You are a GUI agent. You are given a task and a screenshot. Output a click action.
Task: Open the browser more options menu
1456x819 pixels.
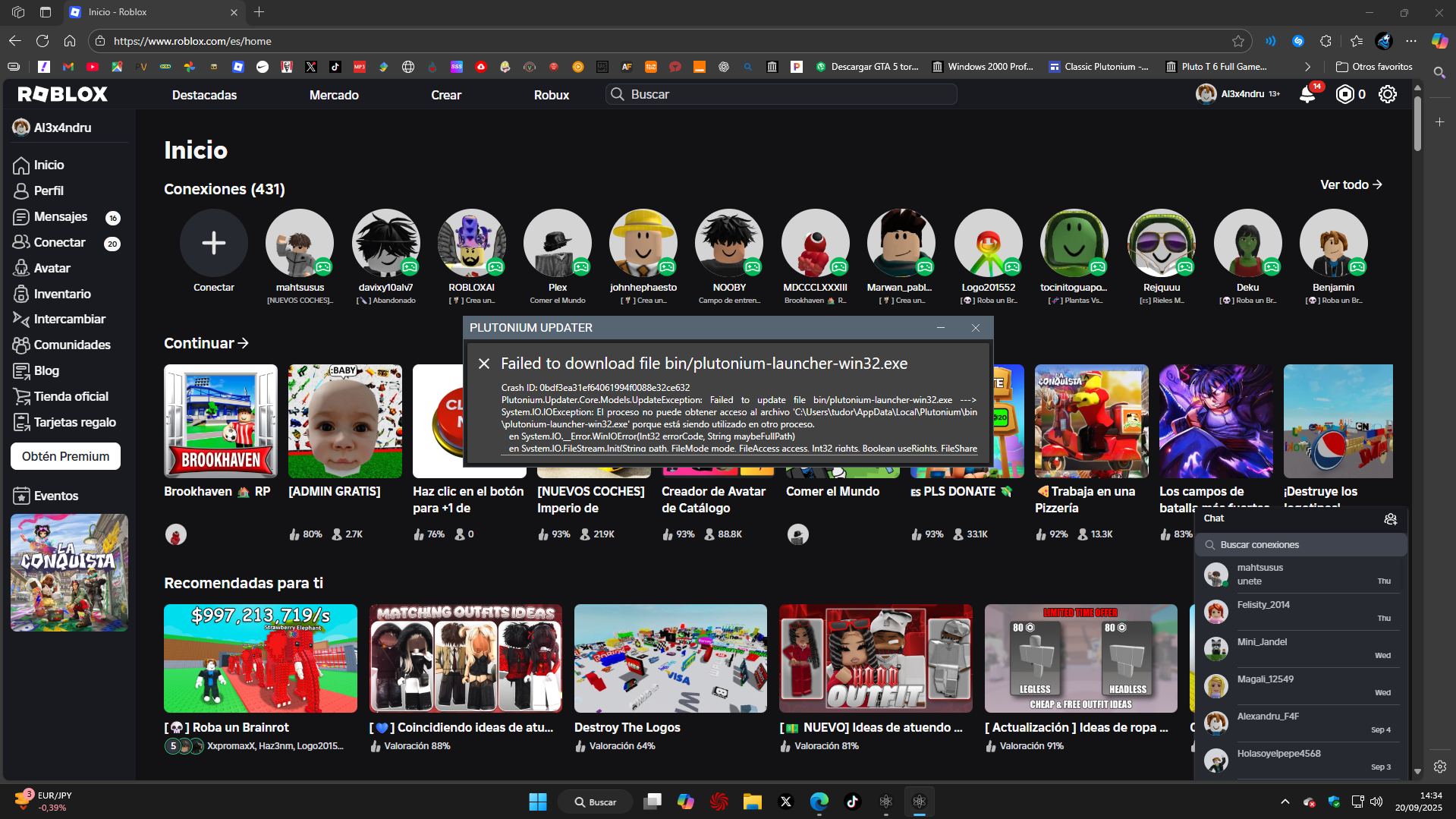[x=1411, y=41]
